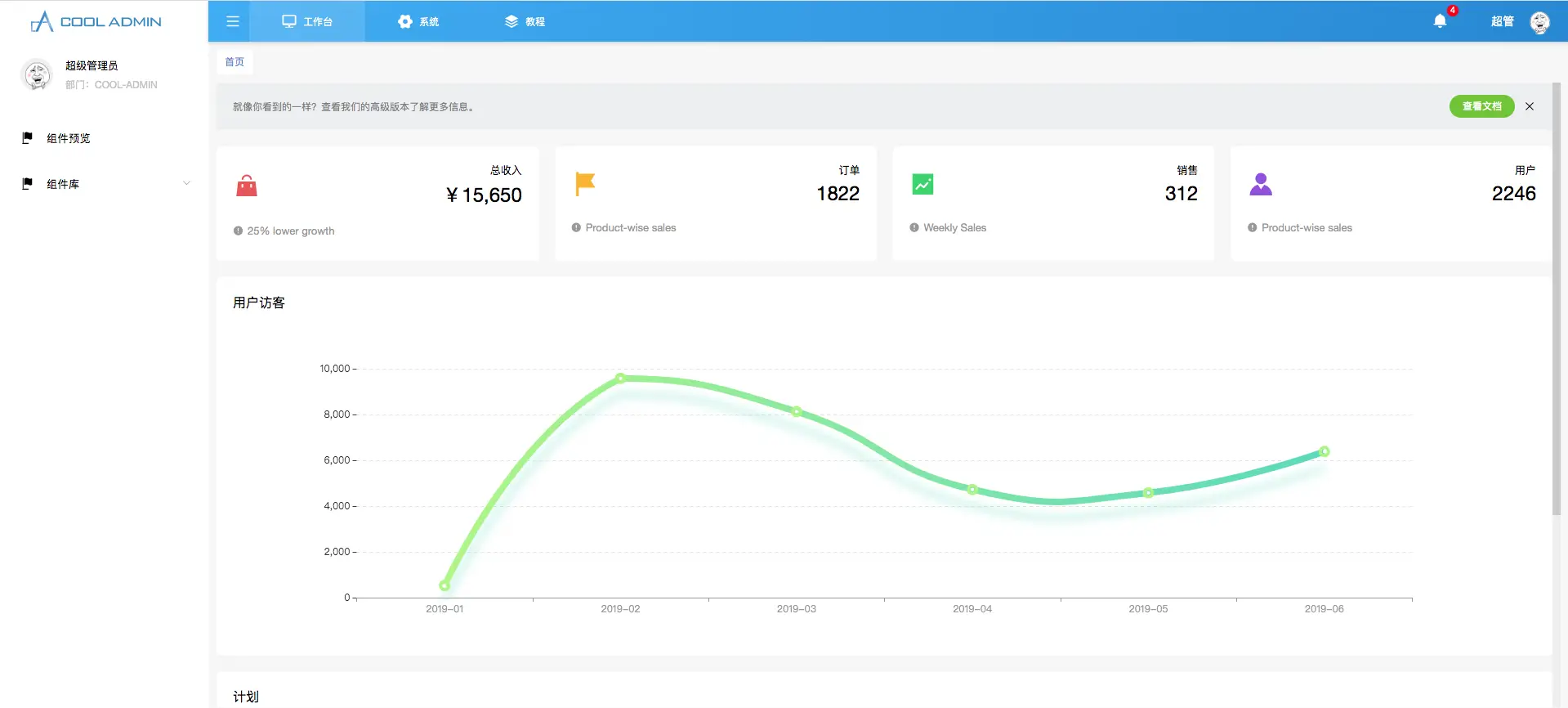The height and width of the screenshot is (708, 1568).
Task: Click the red shopping bag revenue icon
Action: pyautogui.click(x=247, y=186)
